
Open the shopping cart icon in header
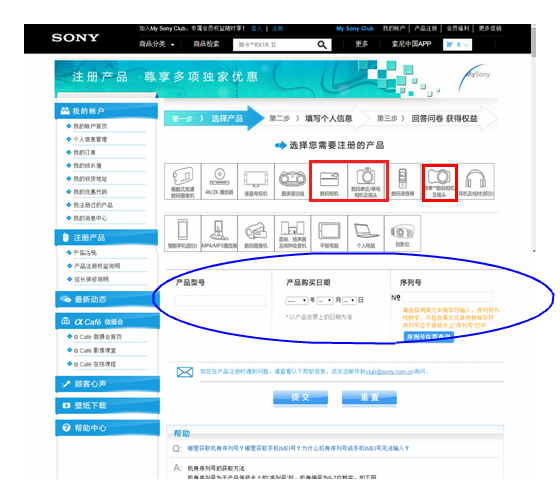tap(450, 45)
